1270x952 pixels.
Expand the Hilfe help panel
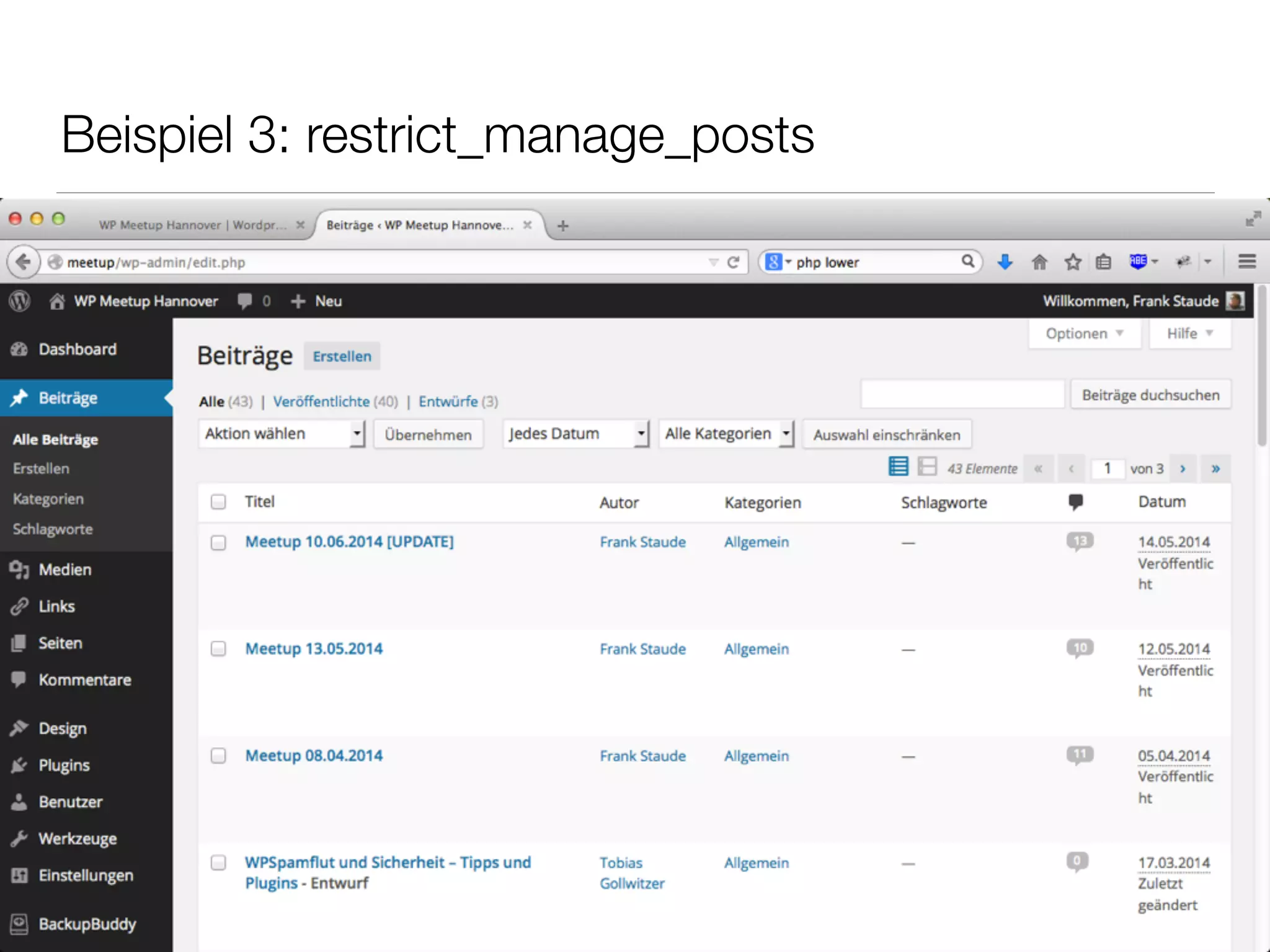pyautogui.click(x=1190, y=333)
